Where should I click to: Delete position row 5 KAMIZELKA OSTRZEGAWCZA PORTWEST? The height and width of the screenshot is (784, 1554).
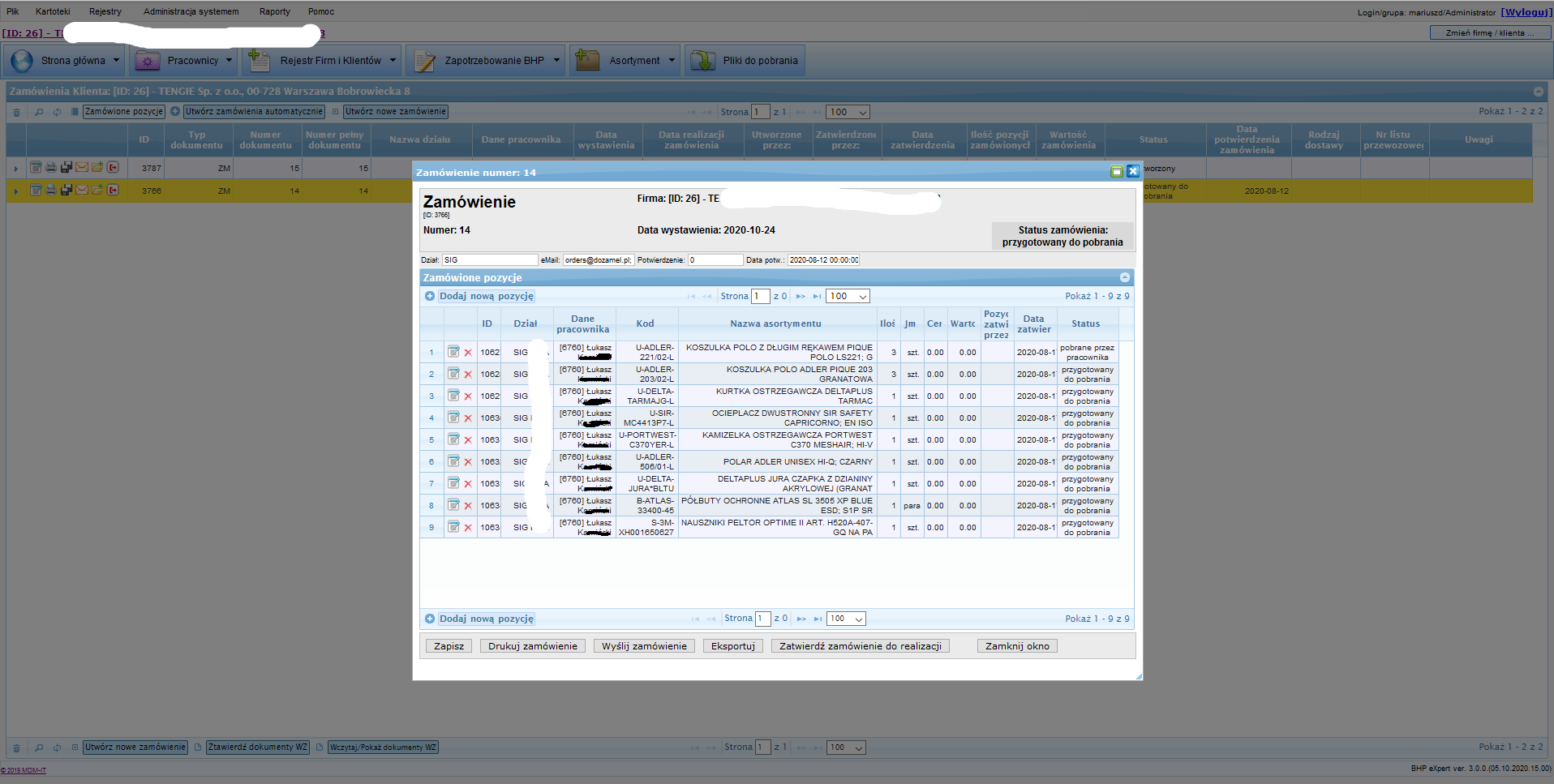[468, 440]
